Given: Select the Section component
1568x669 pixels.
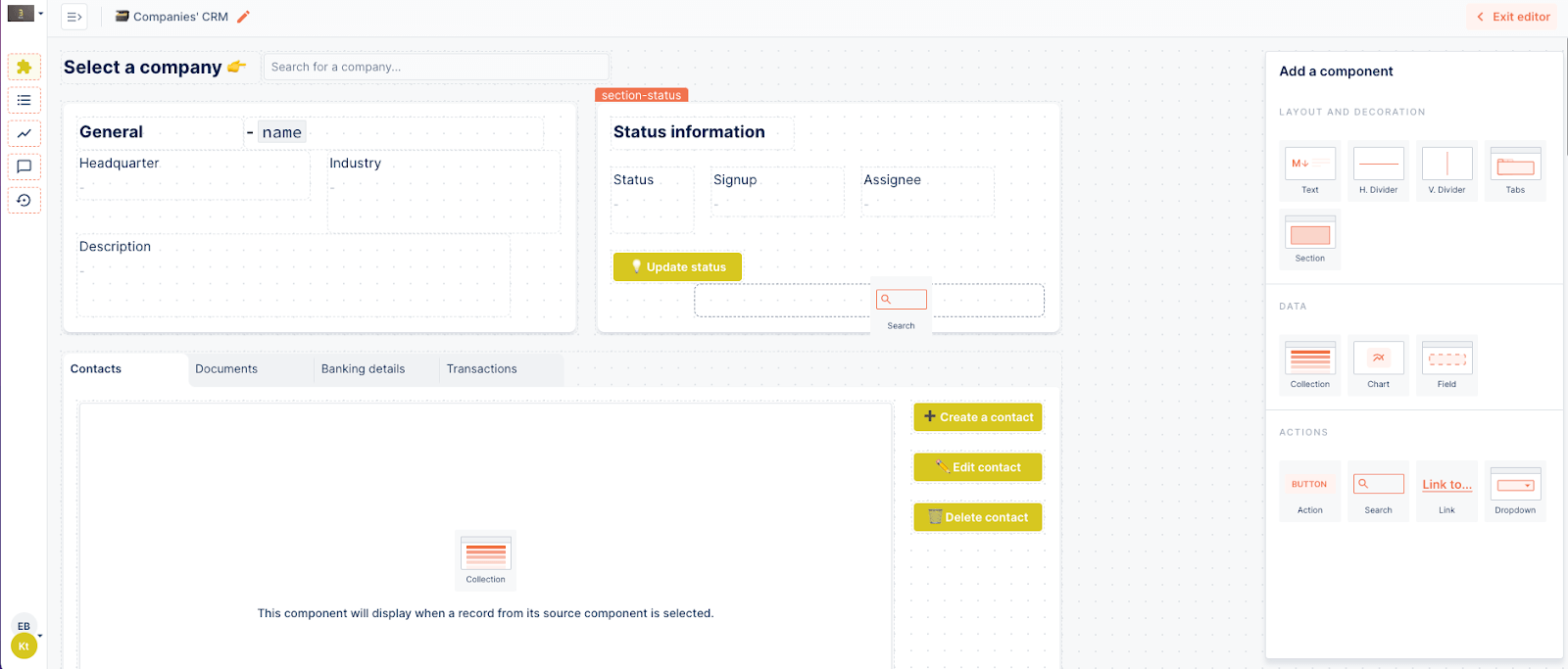Looking at the screenshot, I should 1310,239.
